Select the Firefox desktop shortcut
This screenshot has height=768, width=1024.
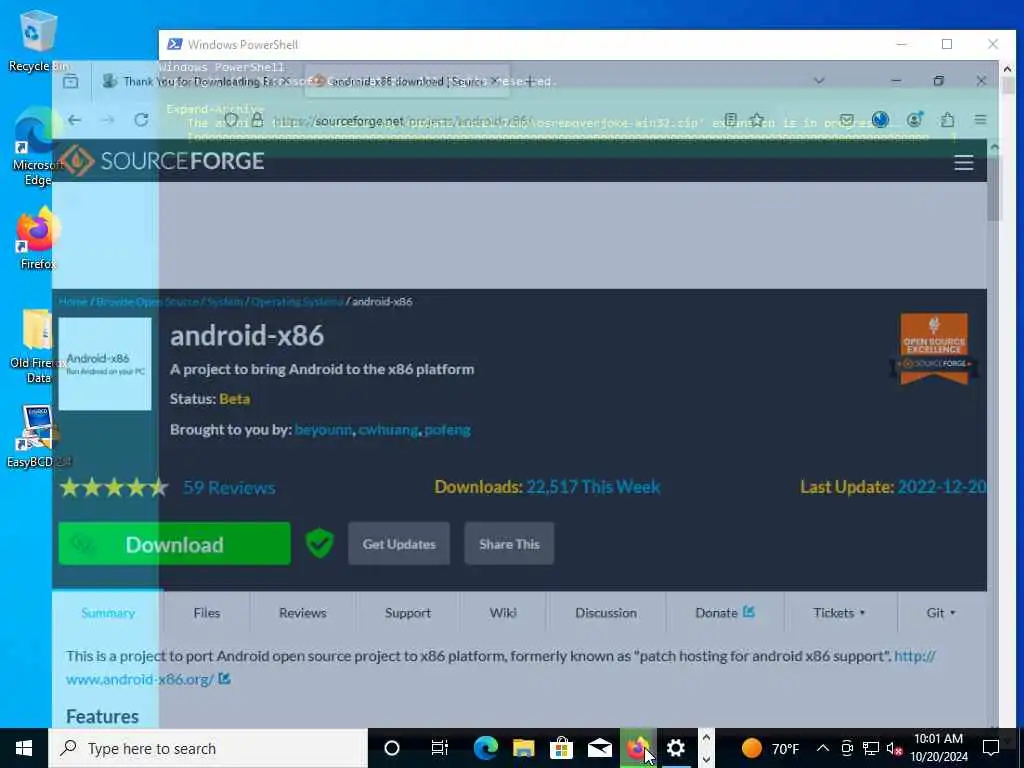37,239
